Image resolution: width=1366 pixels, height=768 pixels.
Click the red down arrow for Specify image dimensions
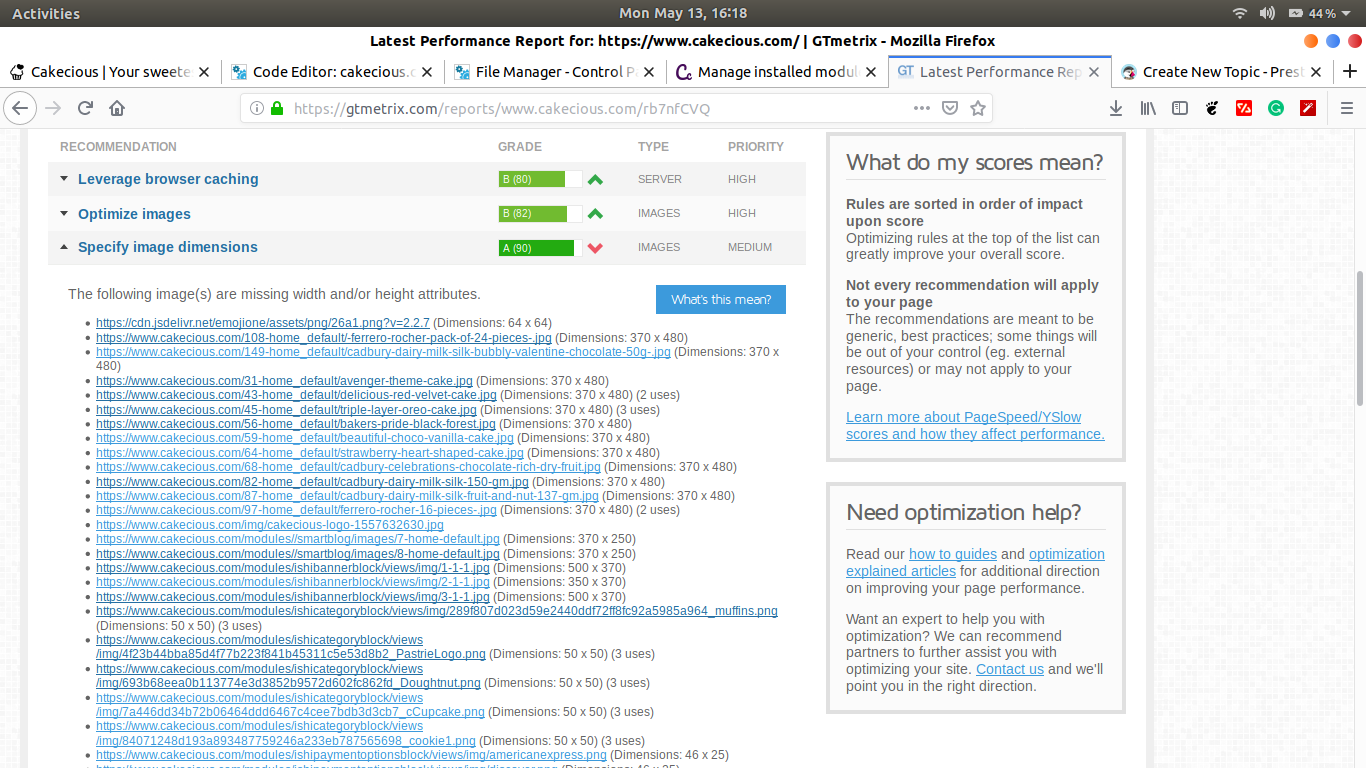[x=595, y=248]
